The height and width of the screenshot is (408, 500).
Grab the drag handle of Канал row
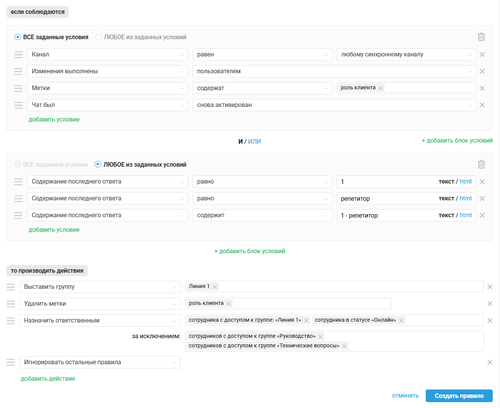18,54
